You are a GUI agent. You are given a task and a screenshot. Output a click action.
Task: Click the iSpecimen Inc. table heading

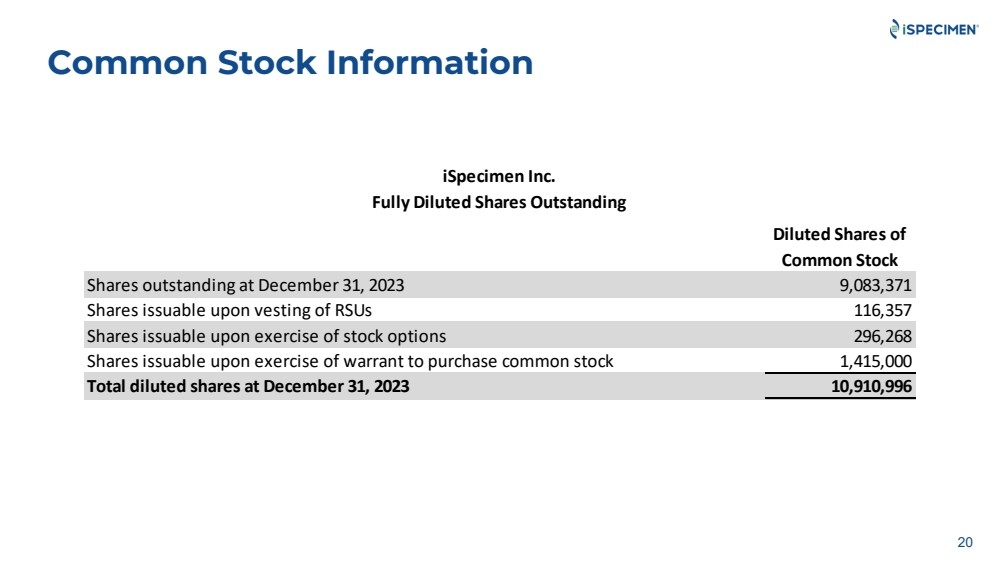click(x=499, y=176)
